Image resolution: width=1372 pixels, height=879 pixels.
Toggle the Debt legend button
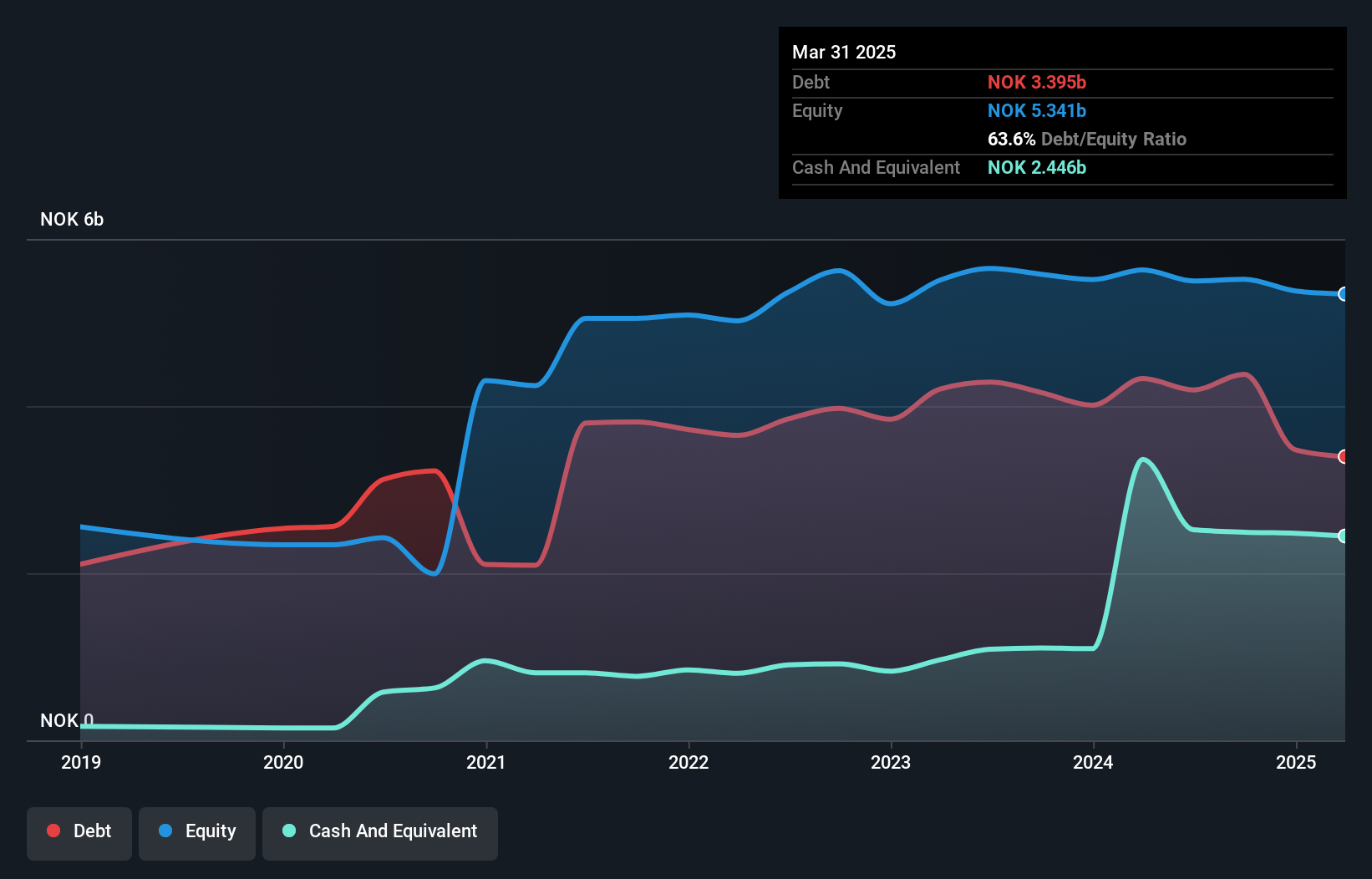79,833
